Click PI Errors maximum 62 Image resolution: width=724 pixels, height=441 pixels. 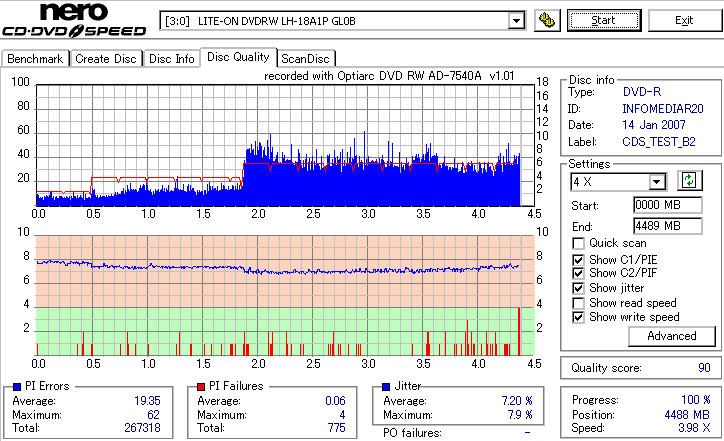[x=154, y=415]
